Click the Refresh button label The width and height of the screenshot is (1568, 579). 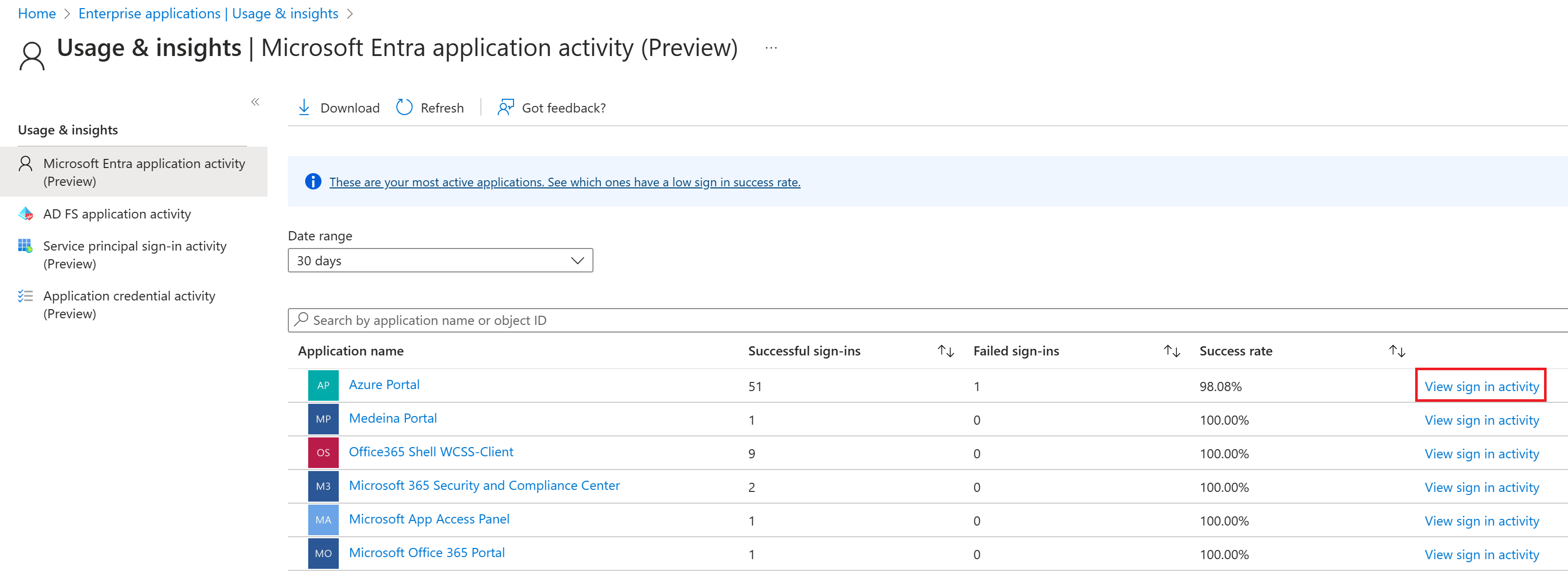(442, 107)
